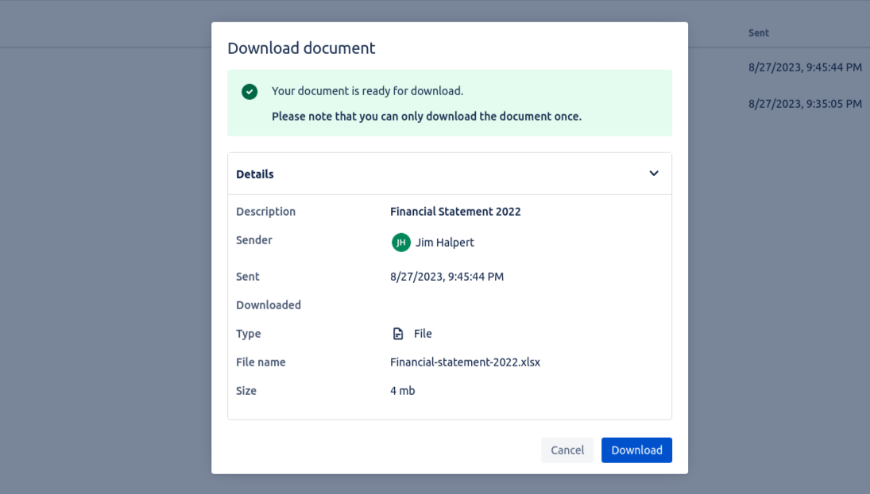
Task: Click the size value 4 mb
Action: [x=403, y=391]
